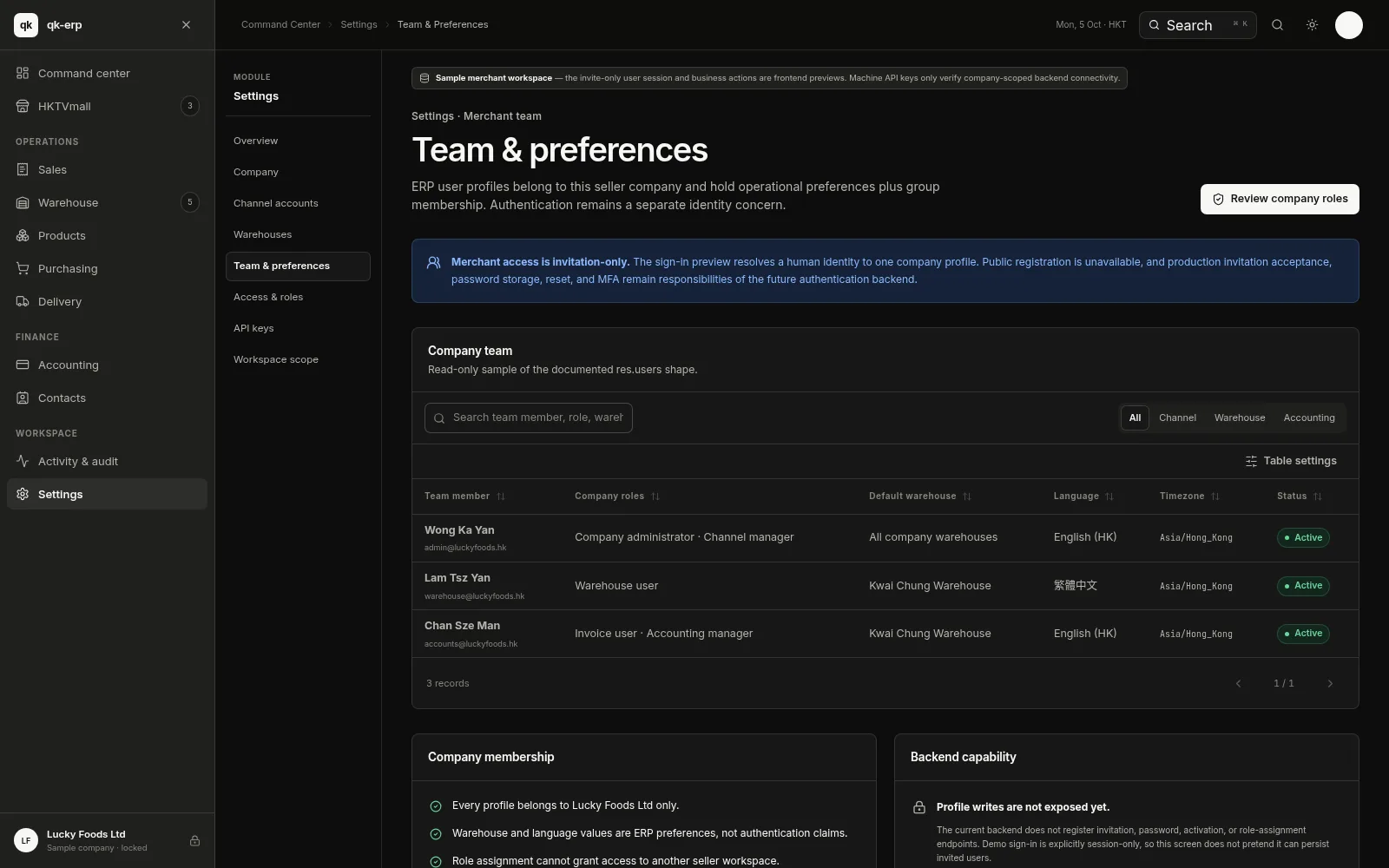Open Warehouses settings
The width and height of the screenshot is (1389, 868).
point(298,234)
